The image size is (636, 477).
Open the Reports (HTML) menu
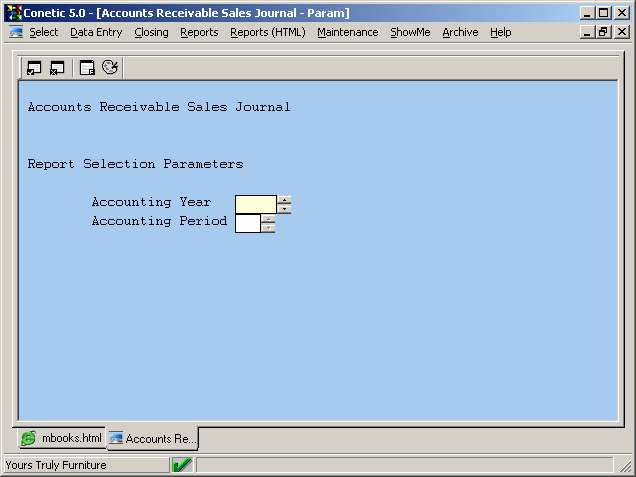coord(268,32)
